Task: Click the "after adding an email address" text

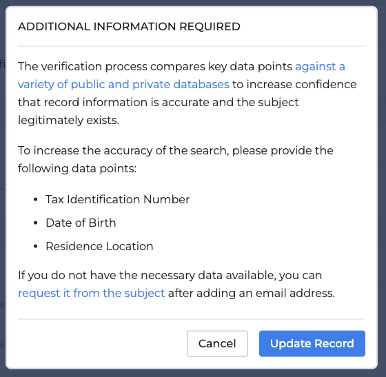Action: tap(251, 293)
